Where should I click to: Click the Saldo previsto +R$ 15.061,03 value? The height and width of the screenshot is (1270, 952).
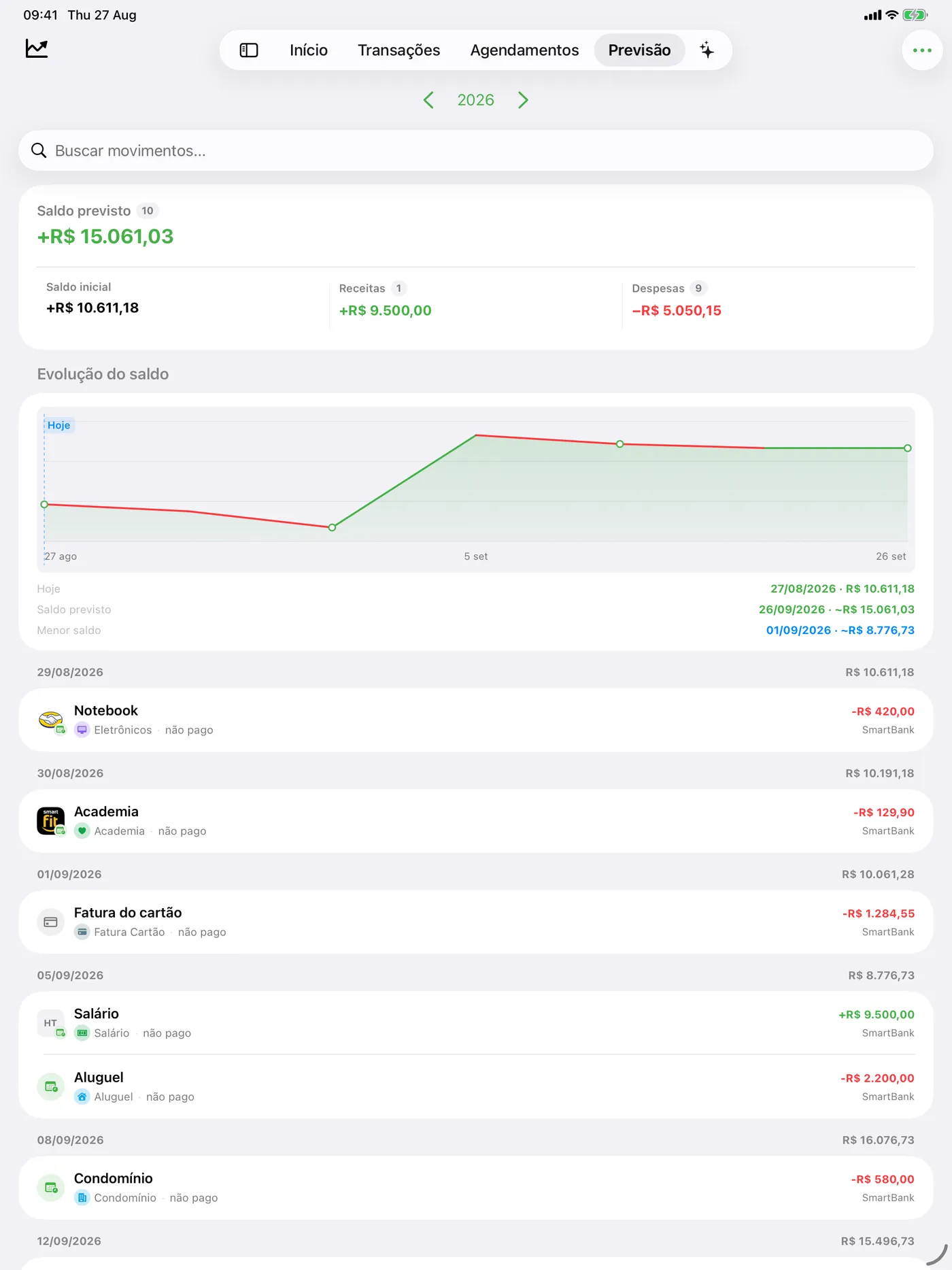coord(105,236)
